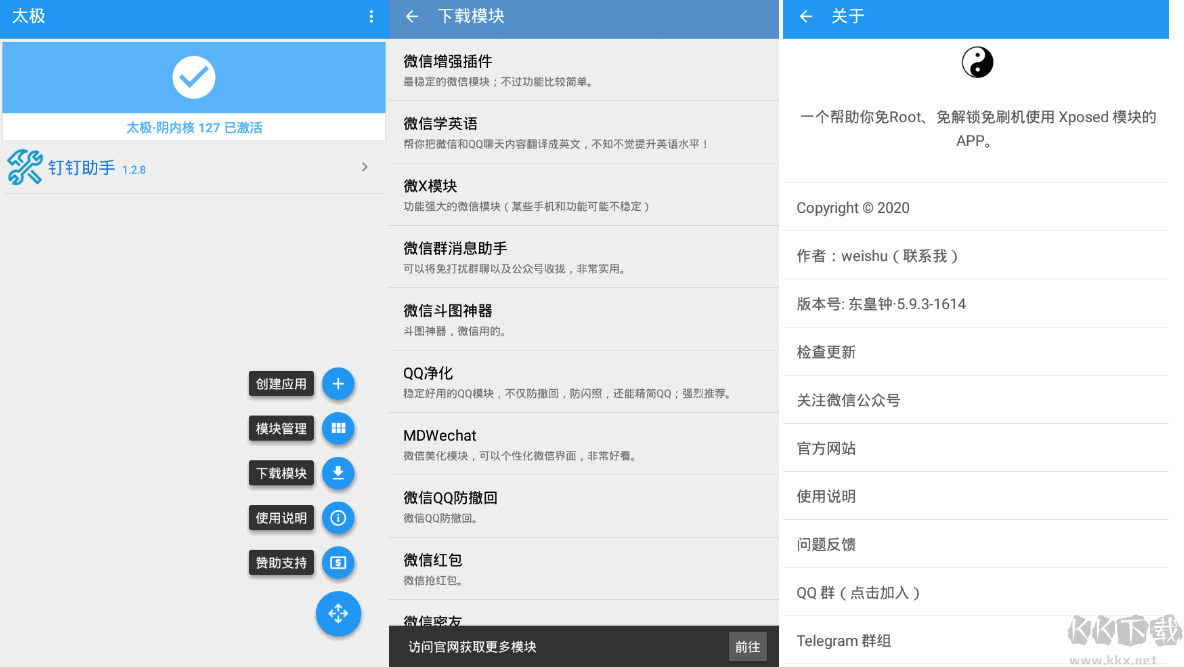Viewport: 1184px width, 667px height.
Task: Open the overflow menu on the 太极 screen
Action: (371, 16)
